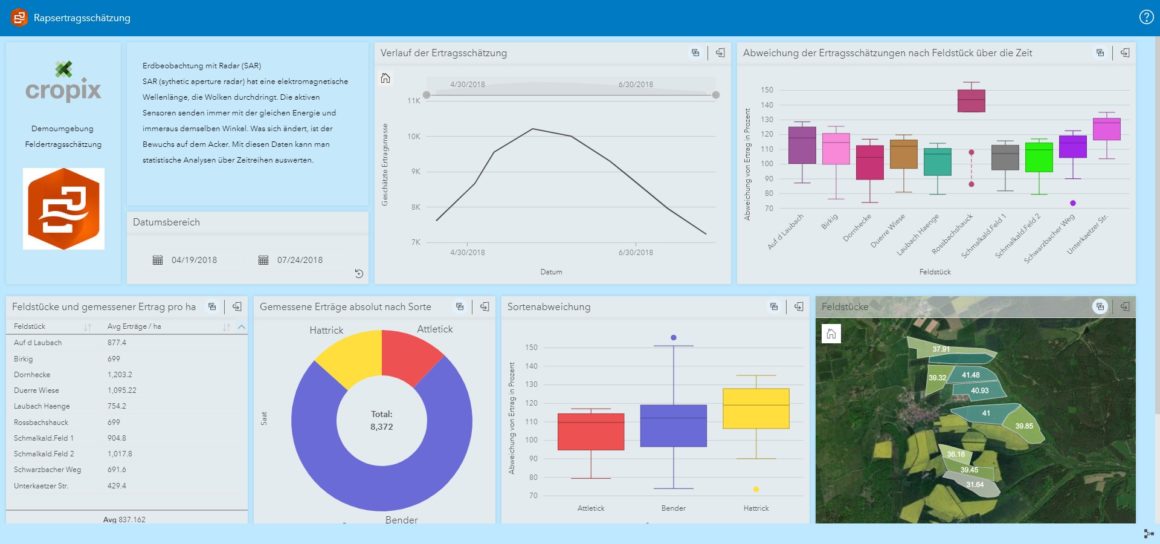Click the Rapsertragsschätzung dashboard title
This screenshot has height=544, width=1160.
(x=82, y=18)
